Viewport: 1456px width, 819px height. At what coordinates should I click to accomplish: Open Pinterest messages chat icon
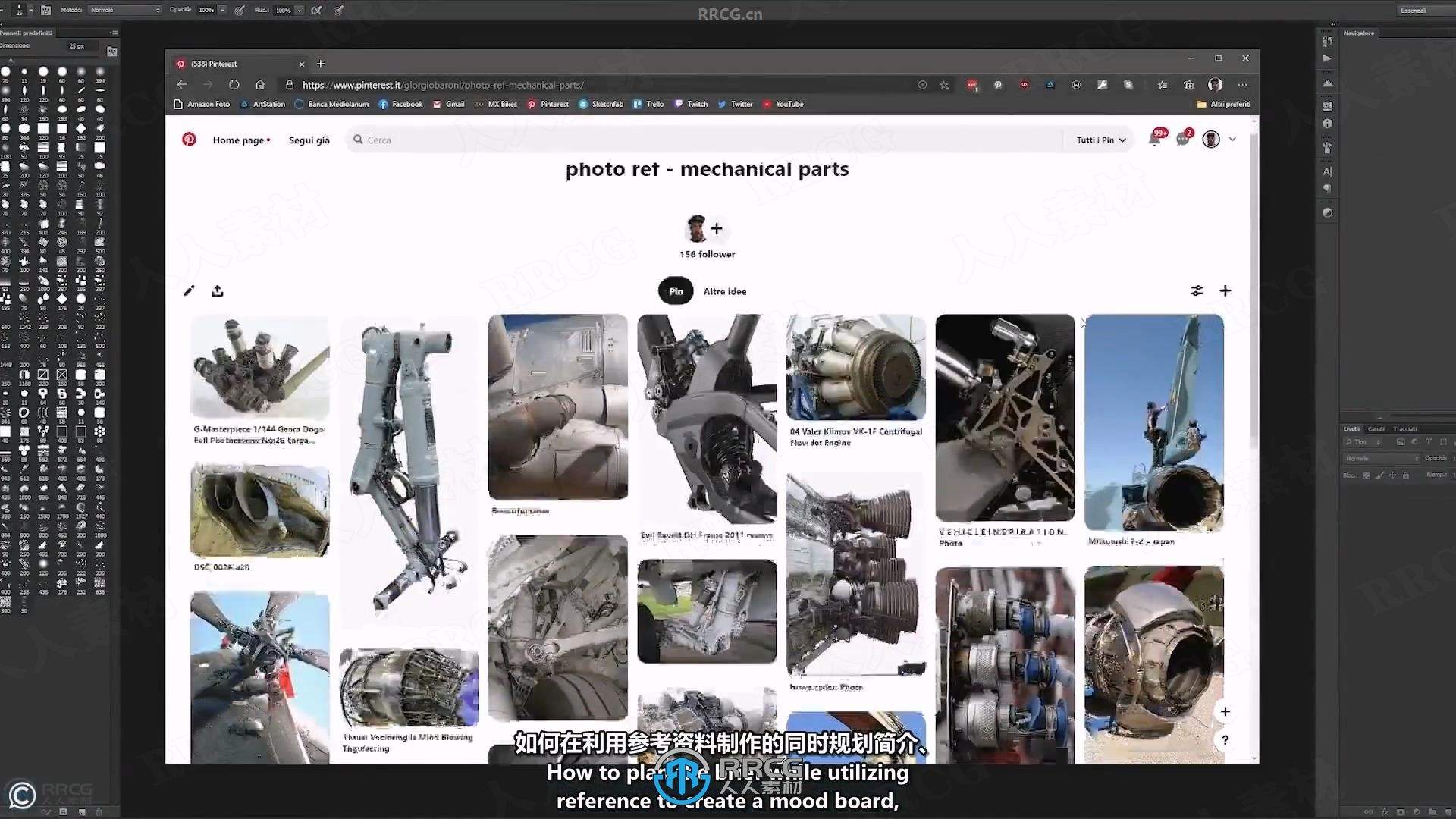(1182, 139)
